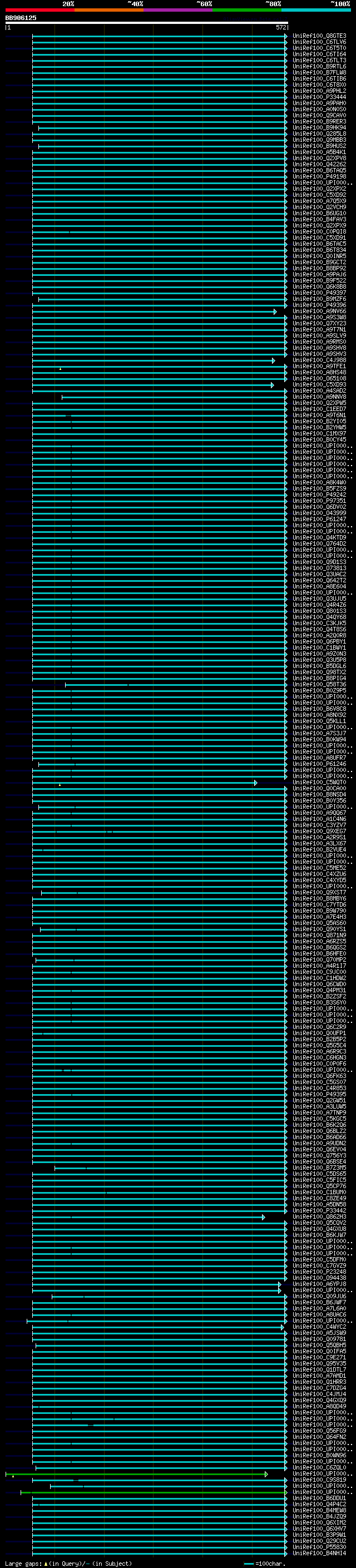Viewport: 356px width, 1568px height.
Task: Select hit UniRef100_B4FAV3
Action: coord(319,220)
